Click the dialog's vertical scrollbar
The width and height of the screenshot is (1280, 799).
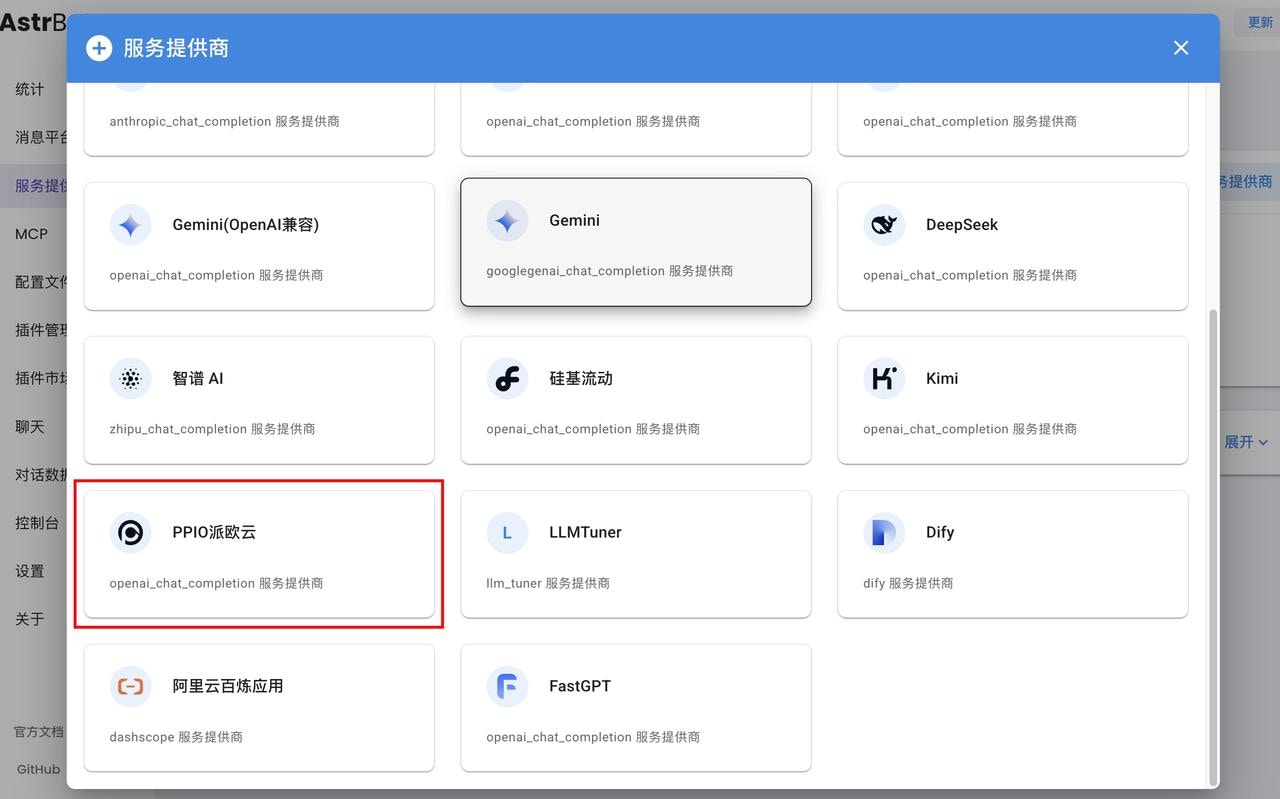click(1214, 547)
